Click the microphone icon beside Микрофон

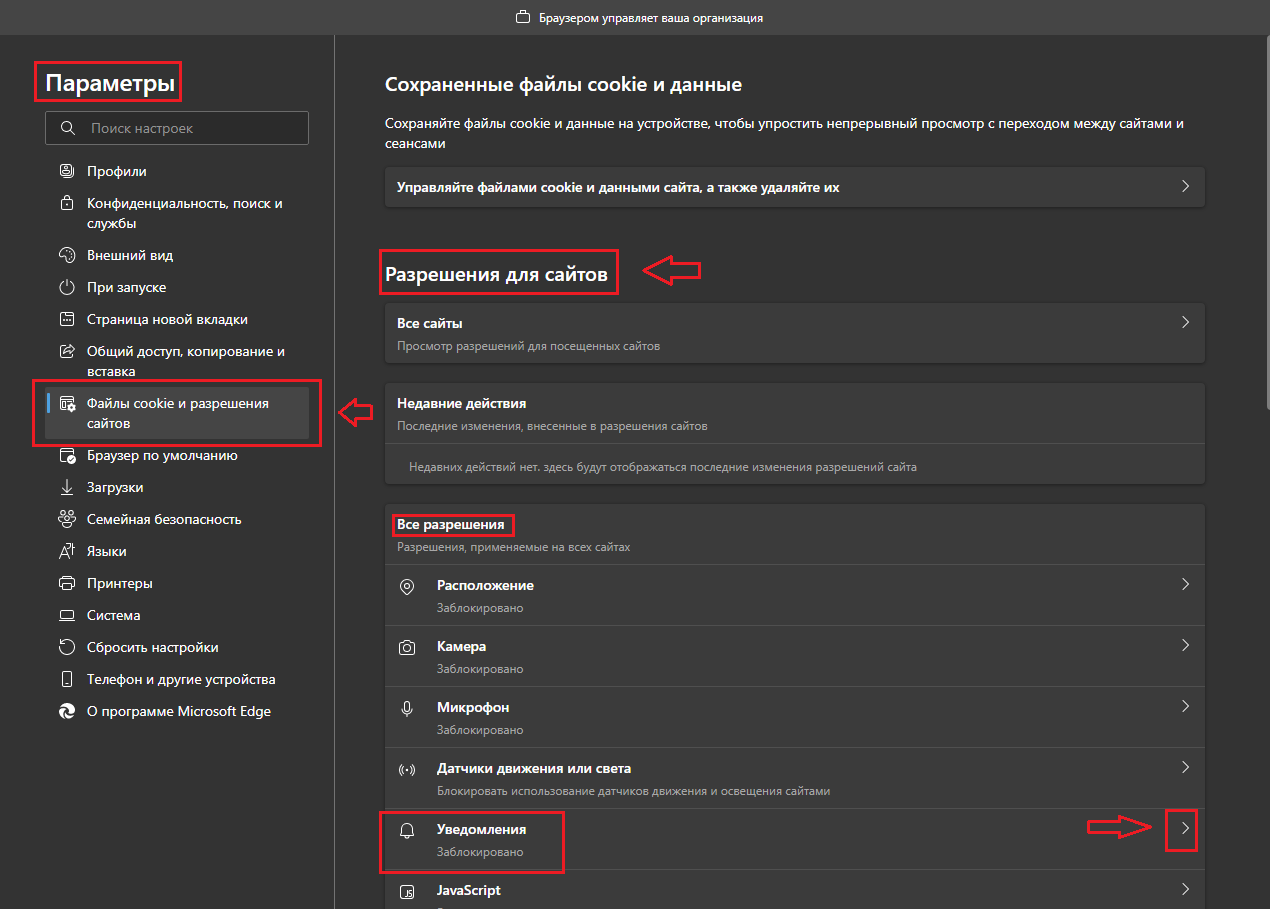[407, 708]
